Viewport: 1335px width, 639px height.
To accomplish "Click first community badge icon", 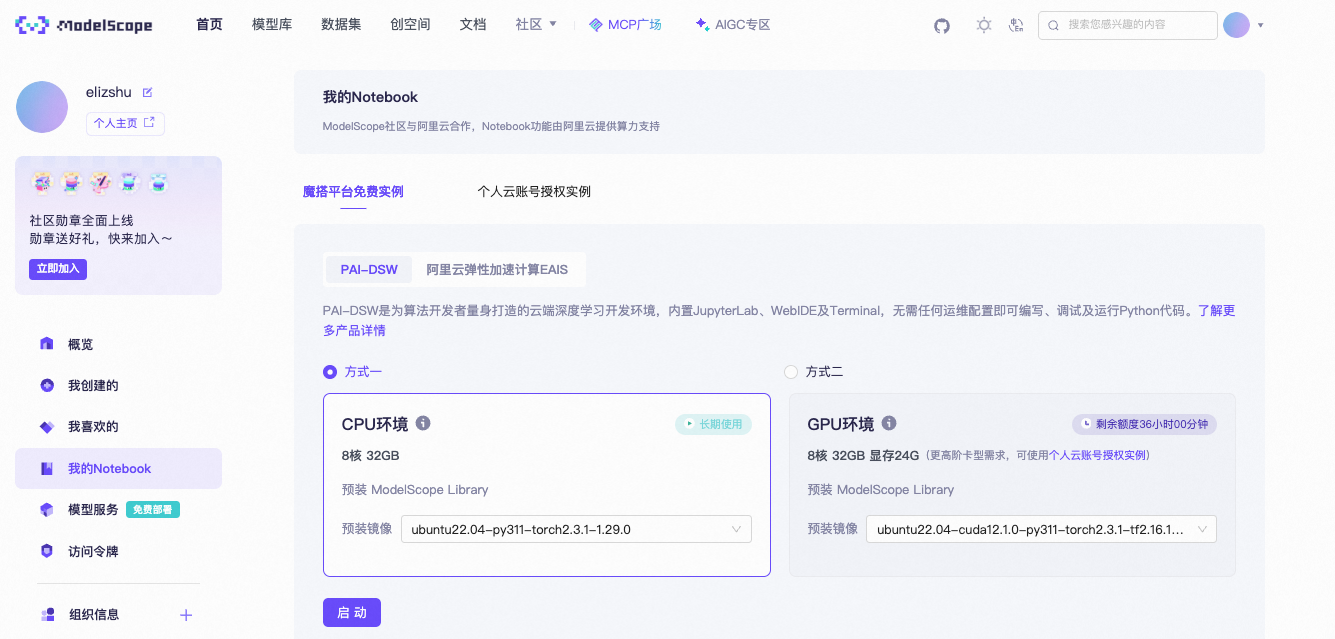I will pyautogui.click(x=41, y=182).
